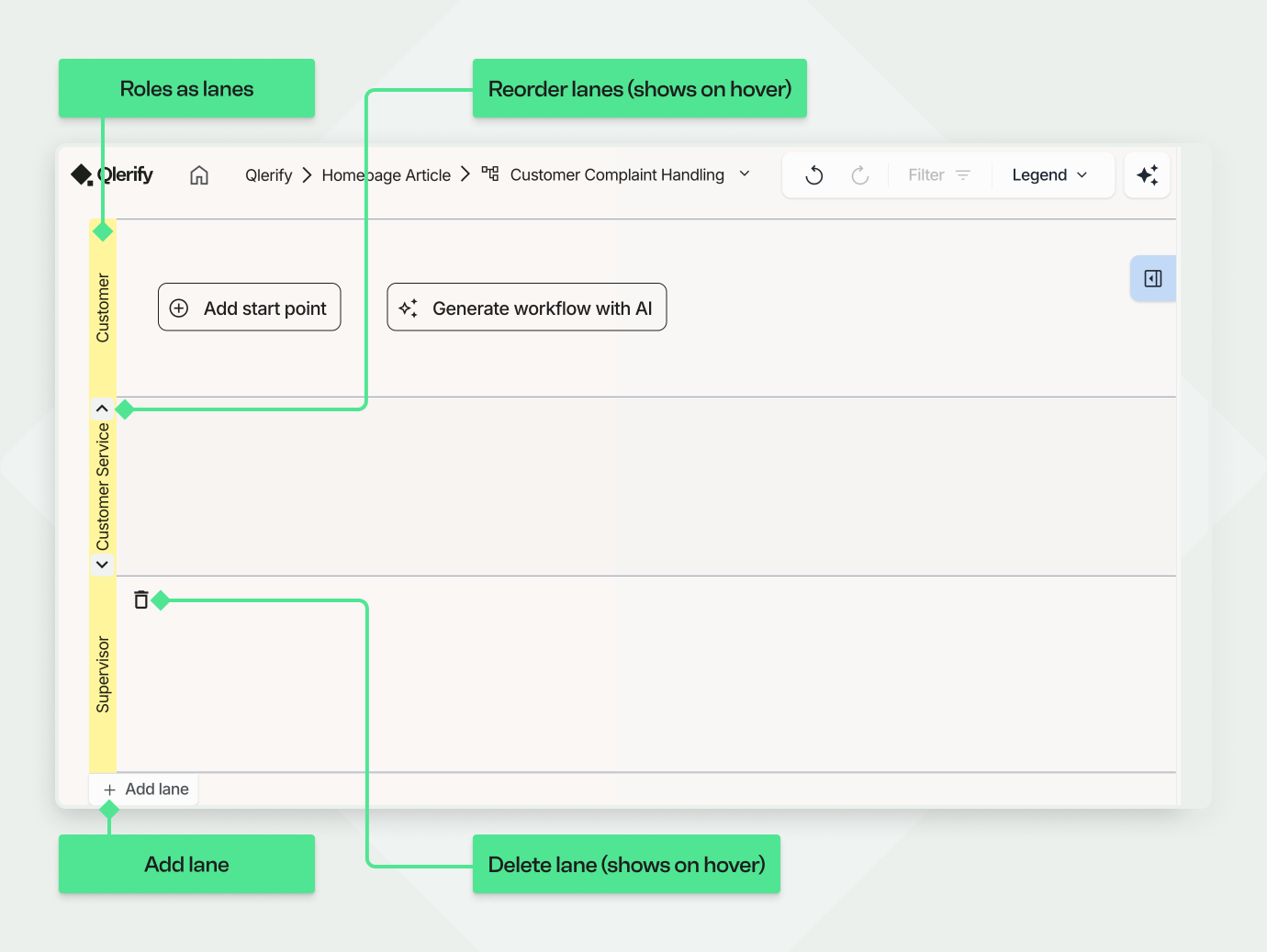Open the Filter control

coord(939,175)
